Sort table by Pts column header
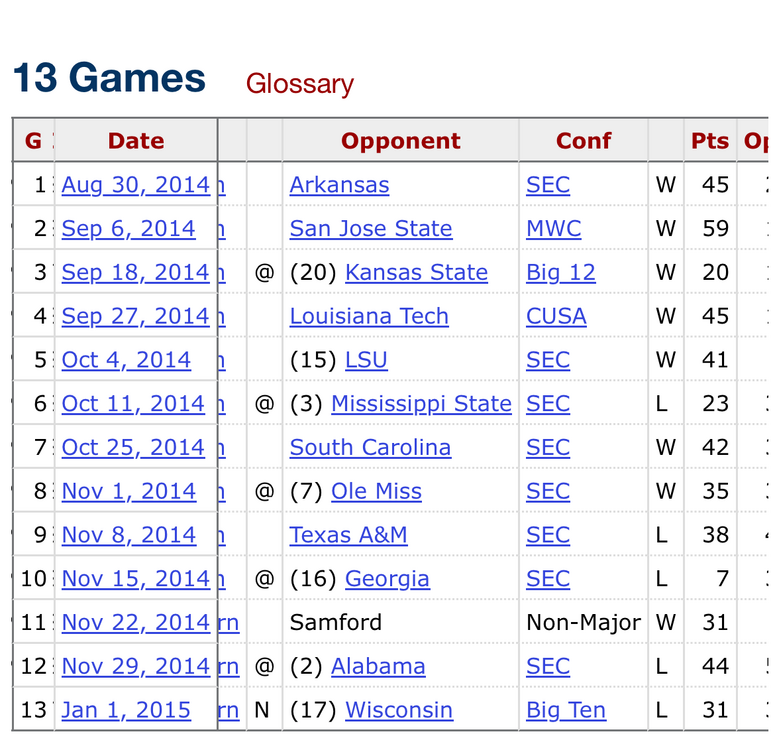781x750 pixels. click(x=710, y=141)
